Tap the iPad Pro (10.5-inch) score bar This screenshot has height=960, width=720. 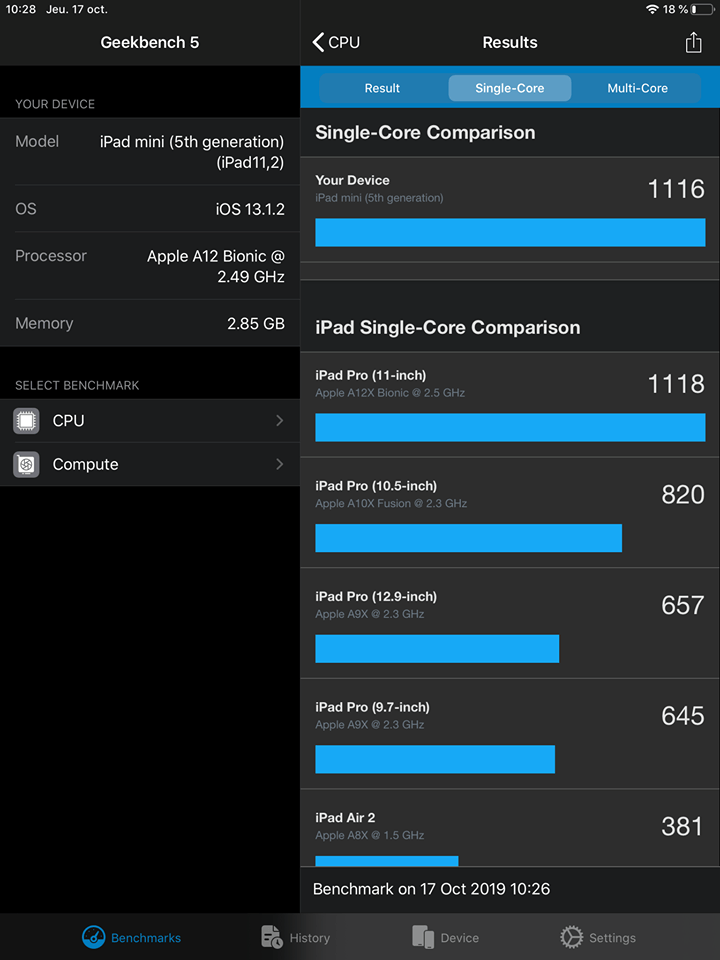(468, 538)
